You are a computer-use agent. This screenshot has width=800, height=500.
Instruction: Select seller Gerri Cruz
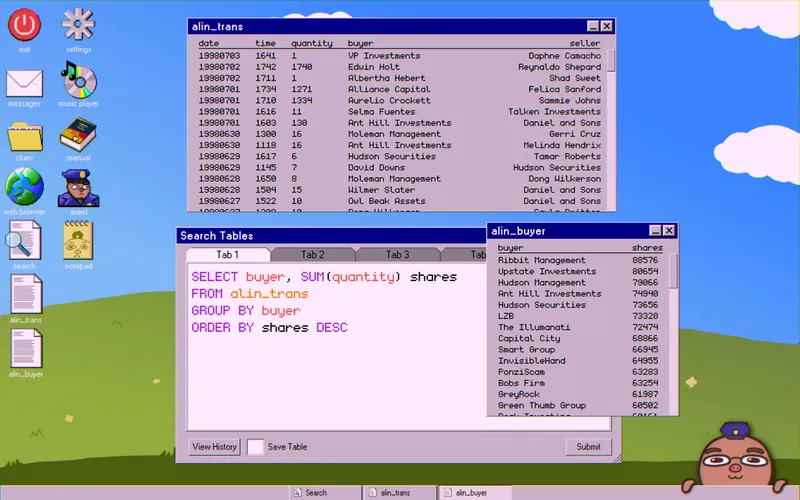(575, 134)
